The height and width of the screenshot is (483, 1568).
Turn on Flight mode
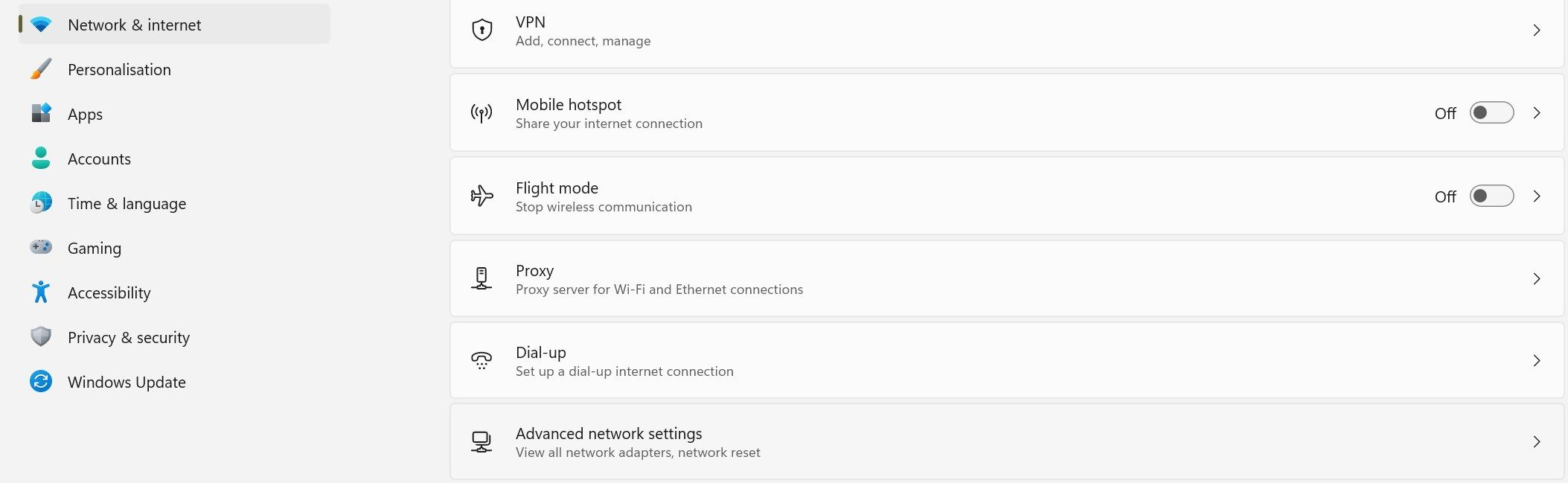tap(1491, 196)
